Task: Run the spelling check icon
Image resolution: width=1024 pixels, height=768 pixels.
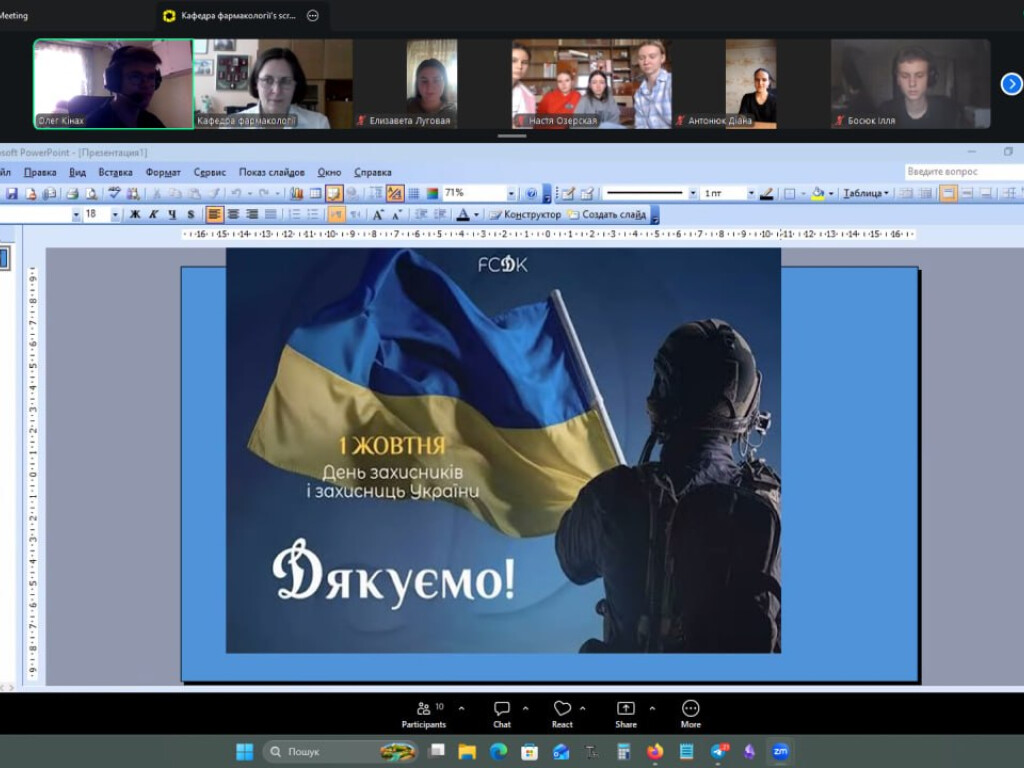Action: (x=114, y=193)
